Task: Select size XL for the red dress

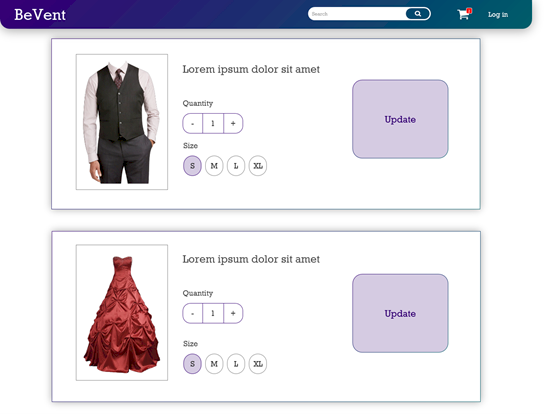Action: coord(258,364)
